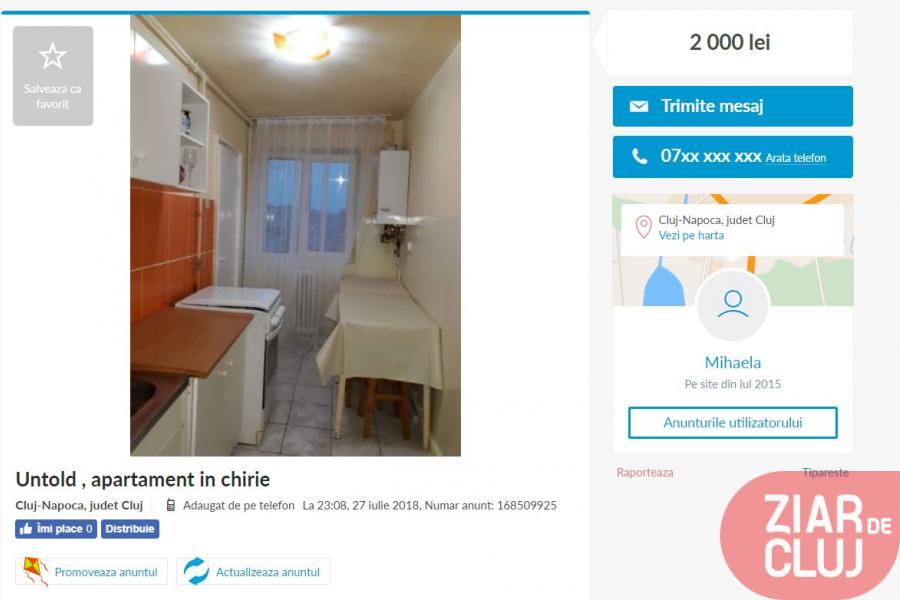Reveal number via Arata telefon

(796, 158)
